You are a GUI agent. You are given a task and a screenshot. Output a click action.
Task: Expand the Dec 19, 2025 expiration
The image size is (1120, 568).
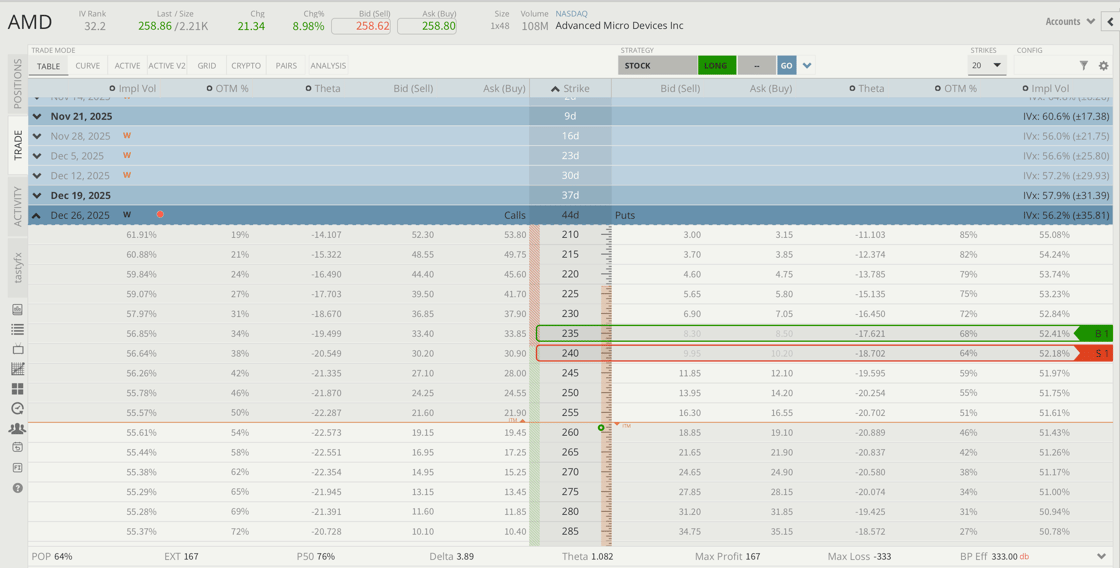point(37,196)
